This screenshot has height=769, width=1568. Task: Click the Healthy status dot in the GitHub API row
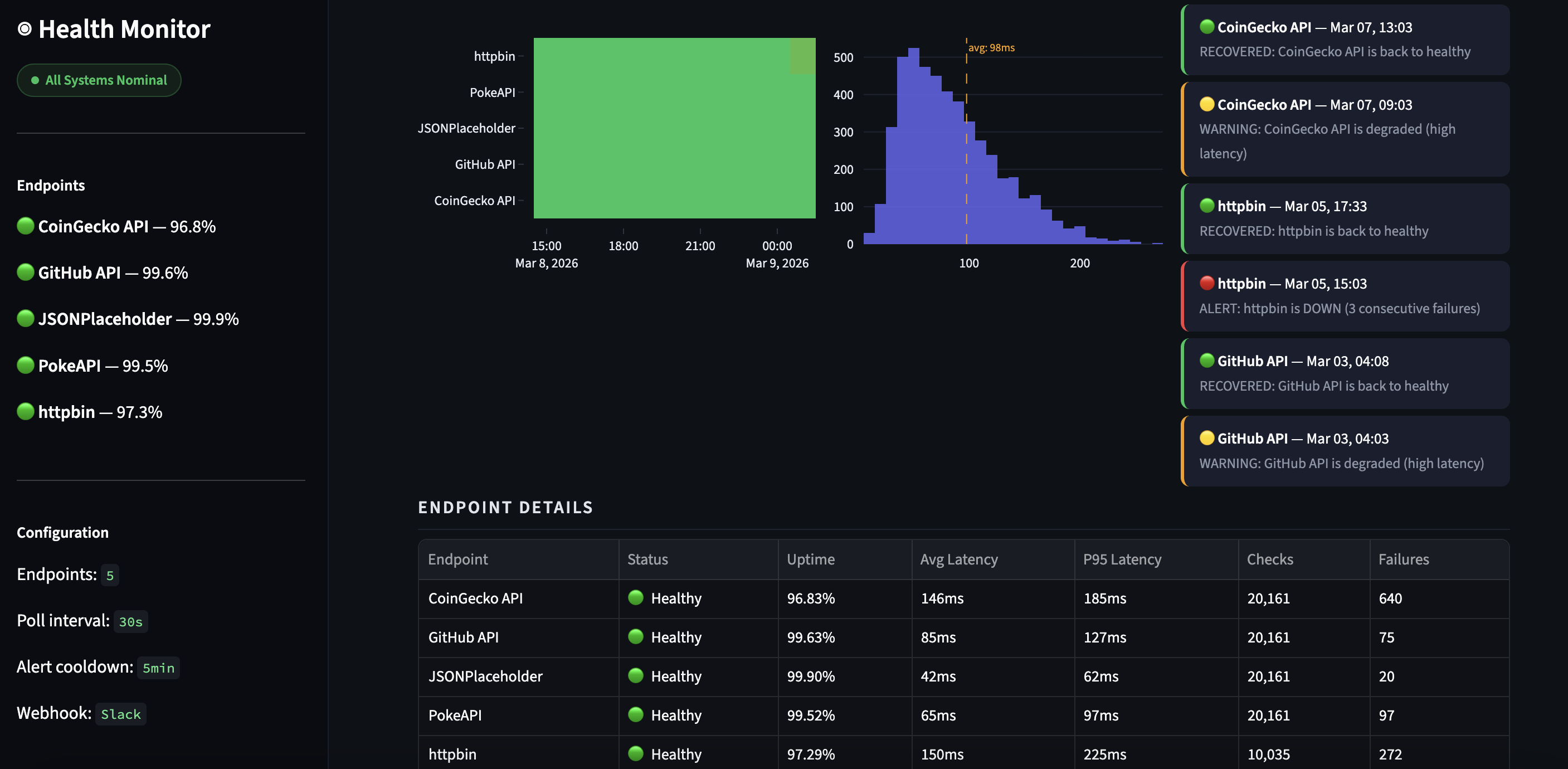coord(635,637)
